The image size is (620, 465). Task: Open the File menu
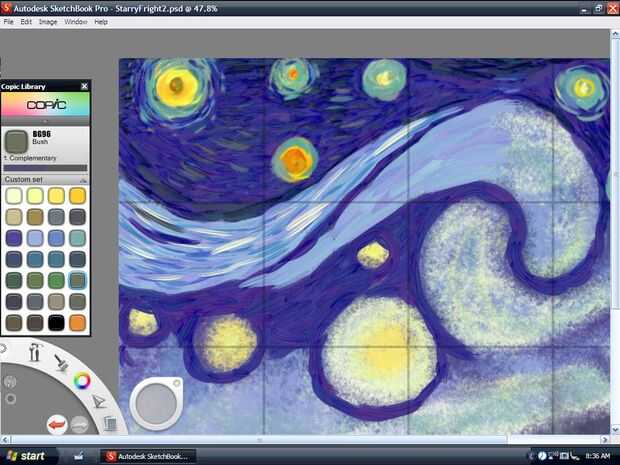[8, 22]
